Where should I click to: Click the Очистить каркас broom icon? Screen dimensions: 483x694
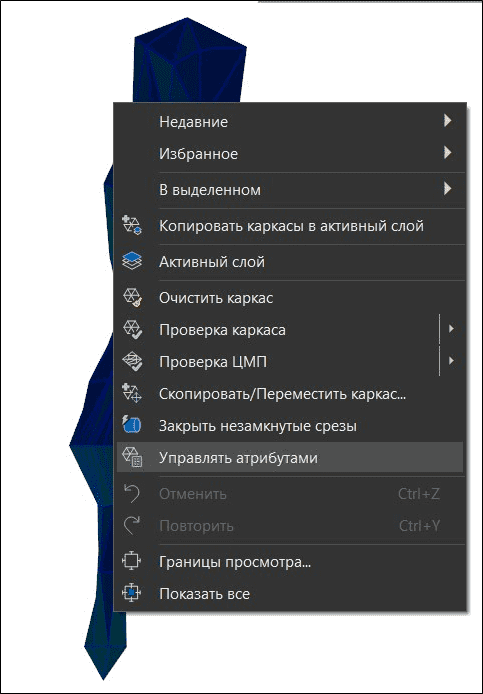[x=131, y=297]
